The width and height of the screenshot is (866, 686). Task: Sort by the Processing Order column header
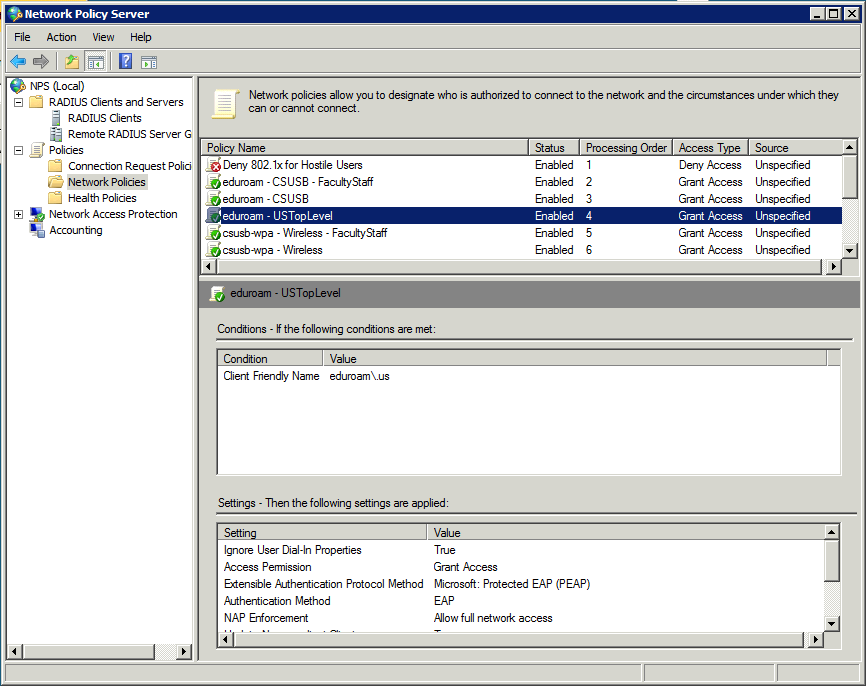[x=626, y=147]
